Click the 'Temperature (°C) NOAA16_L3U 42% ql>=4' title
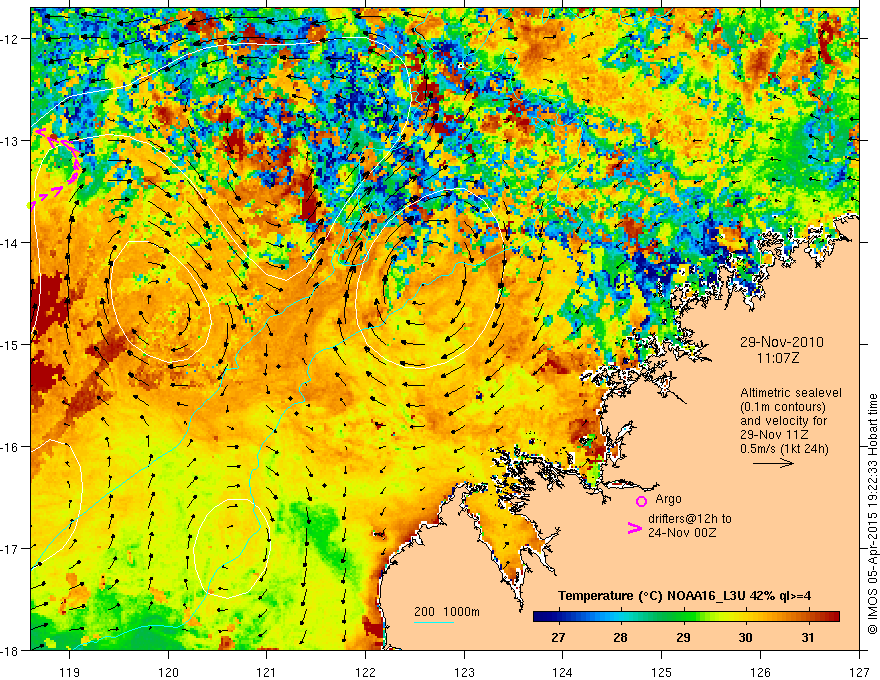 pyautogui.click(x=684, y=596)
